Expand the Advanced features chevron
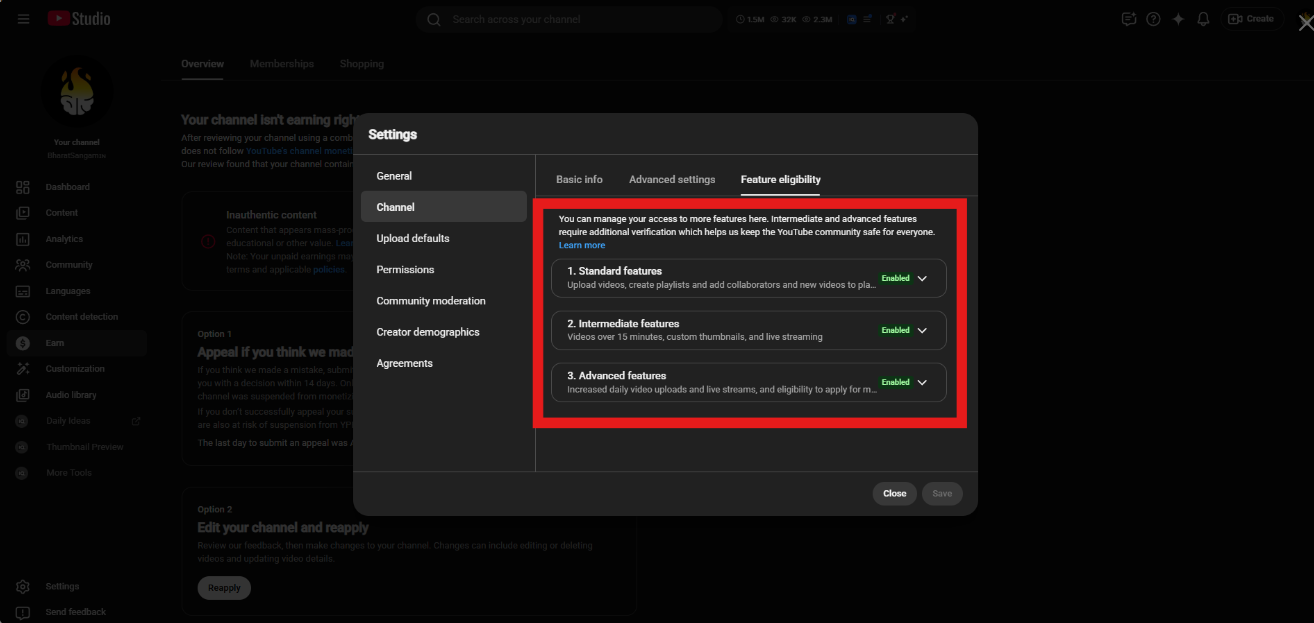This screenshot has height=623, width=1314. tap(922, 383)
